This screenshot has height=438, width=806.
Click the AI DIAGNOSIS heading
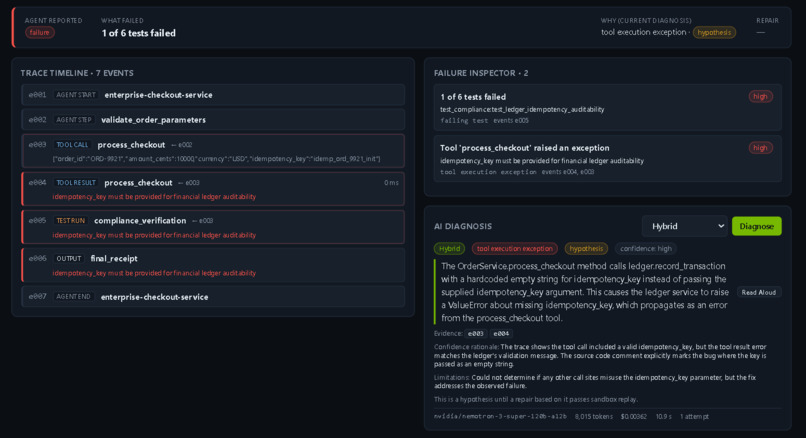coord(463,226)
